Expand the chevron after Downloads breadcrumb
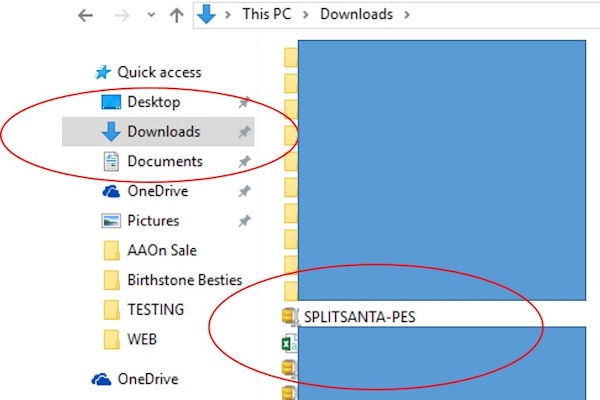600x400 pixels. [x=407, y=15]
